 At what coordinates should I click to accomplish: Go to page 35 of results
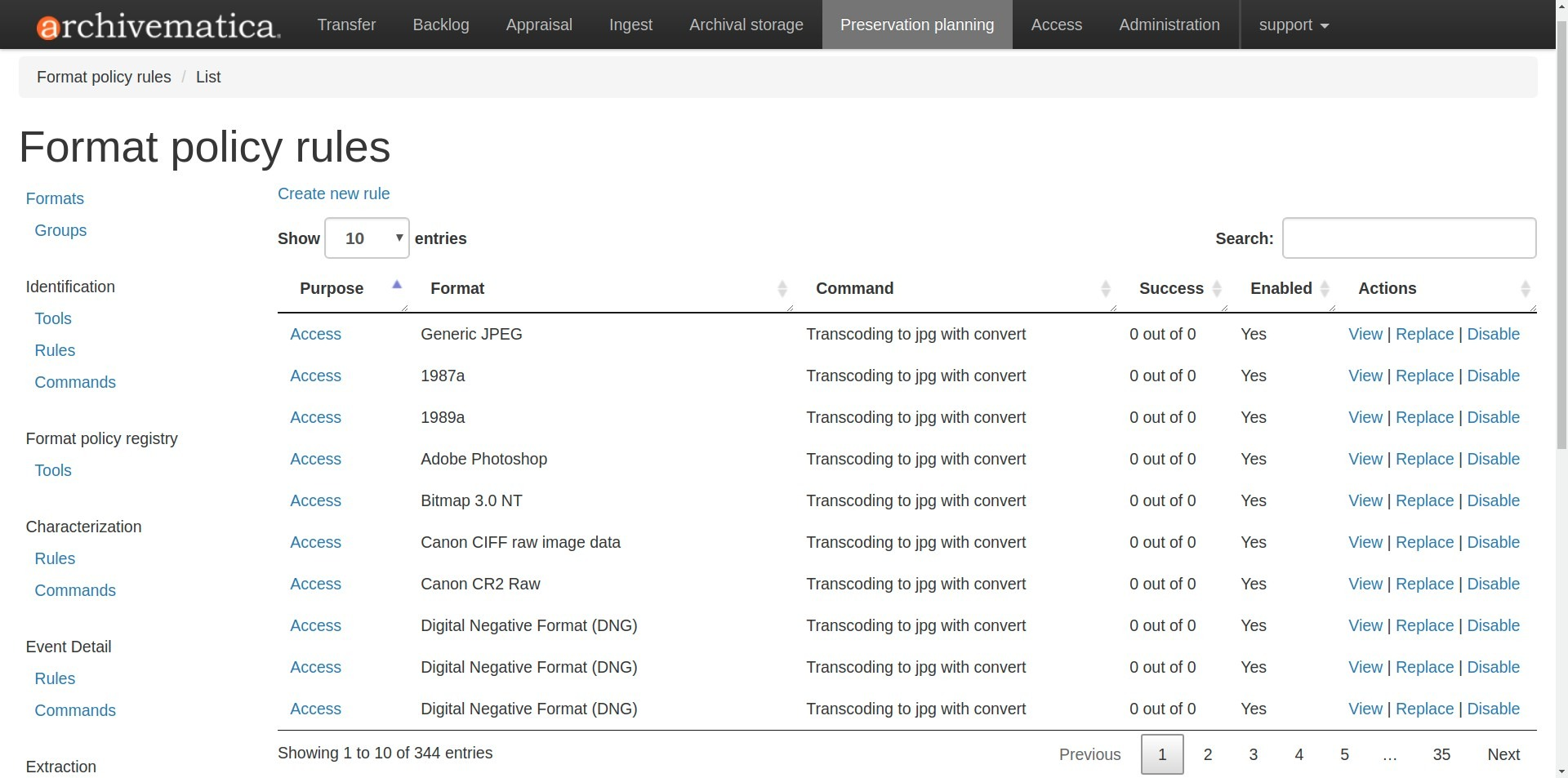[1441, 755]
